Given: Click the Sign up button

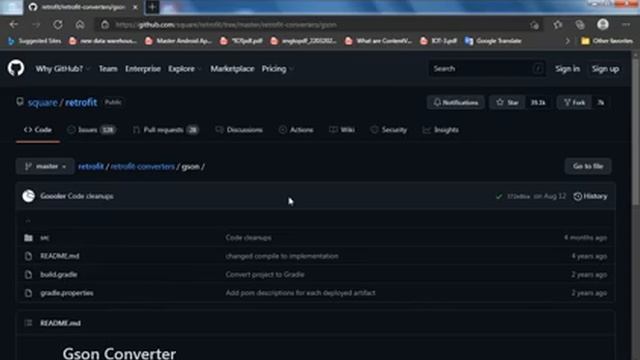Looking at the screenshot, I should (x=605, y=69).
